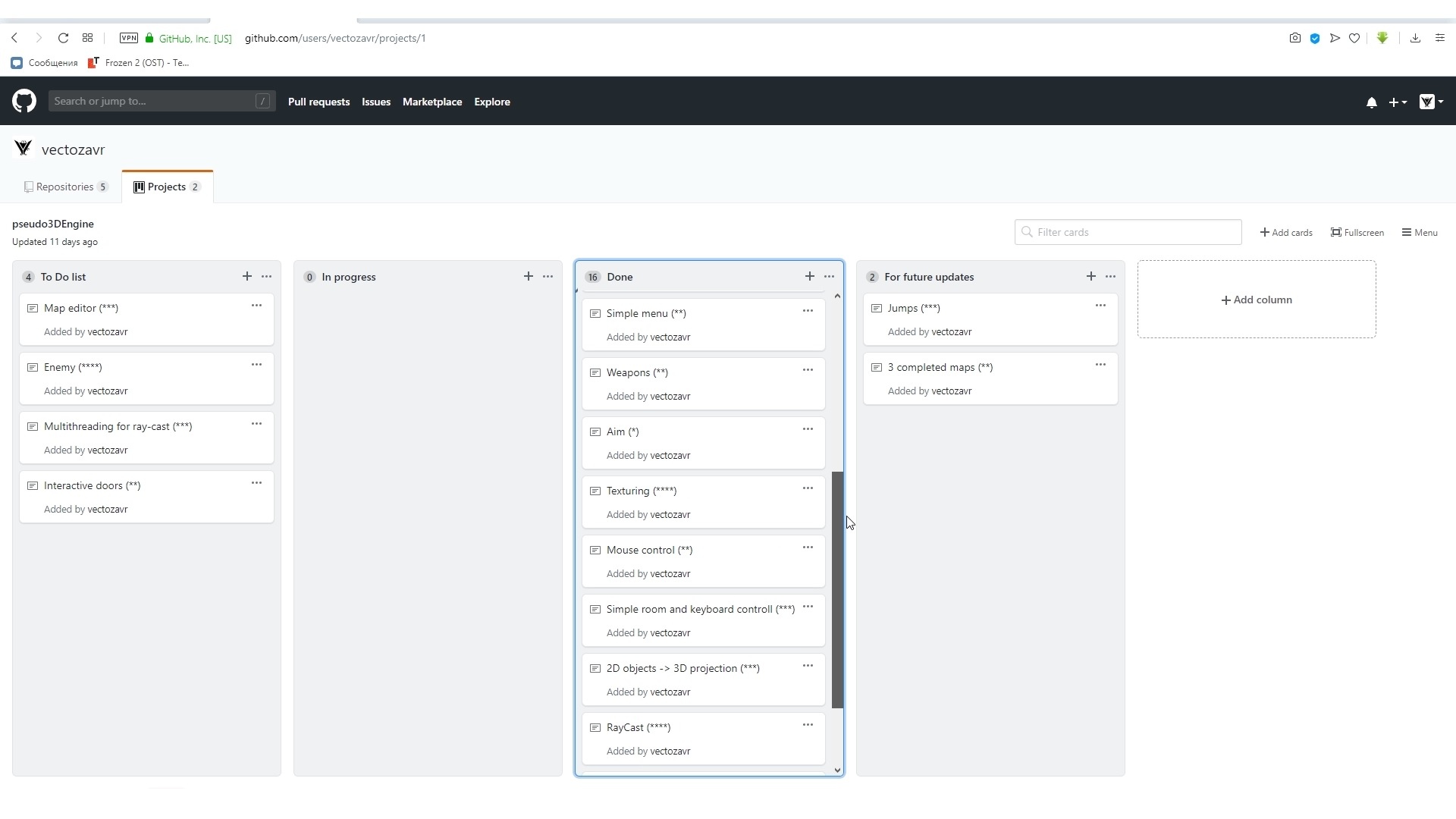Click Done column scroll down arrow
The image size is (1456, 819).
click(x=837, y=770)
